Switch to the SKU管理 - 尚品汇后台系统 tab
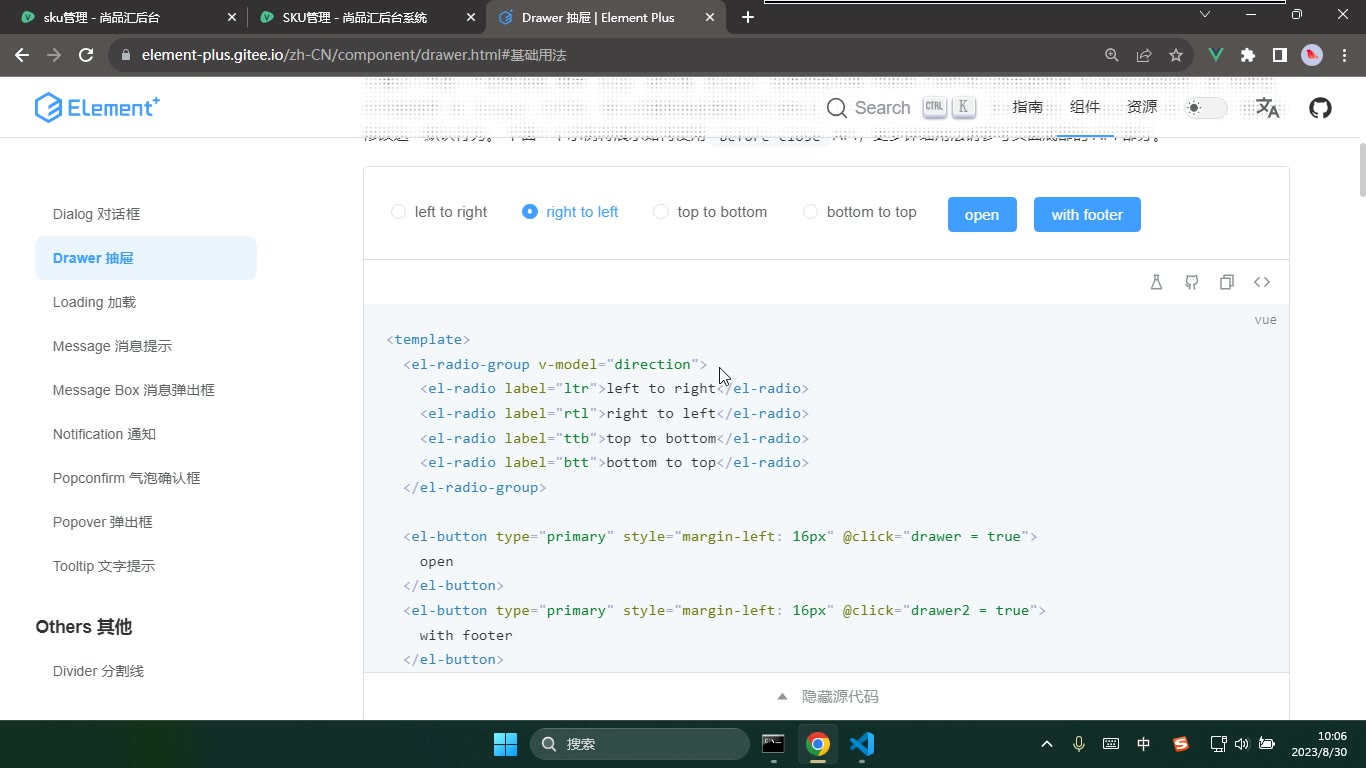1366x768 pixels. click(365, 17)
